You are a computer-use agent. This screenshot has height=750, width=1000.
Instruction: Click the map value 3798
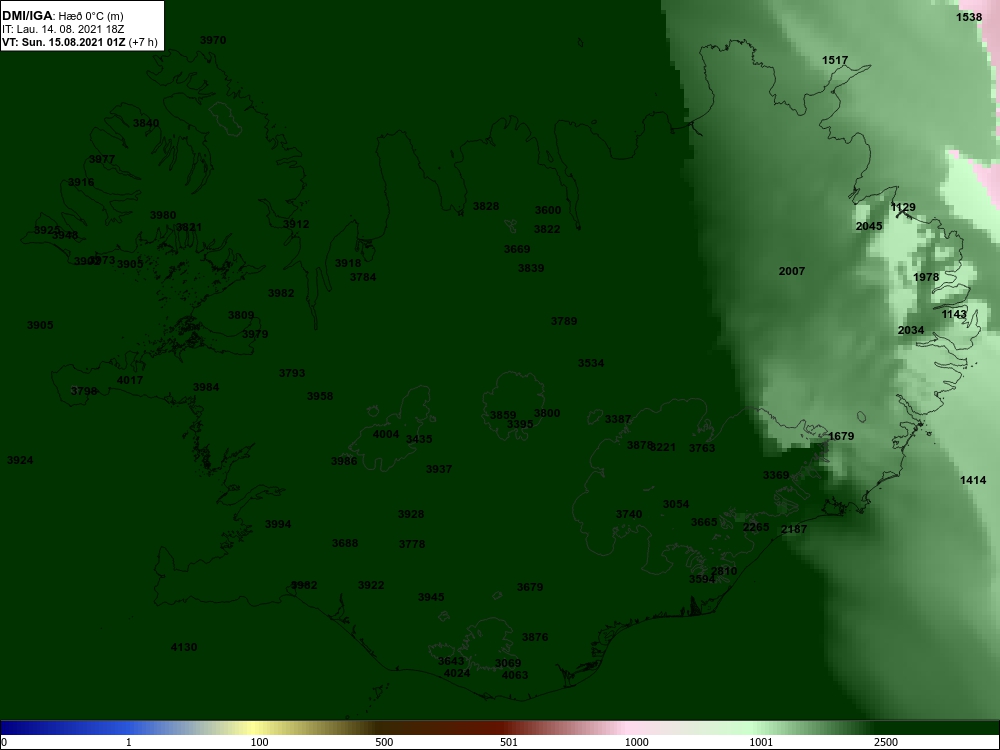(84, 391)
